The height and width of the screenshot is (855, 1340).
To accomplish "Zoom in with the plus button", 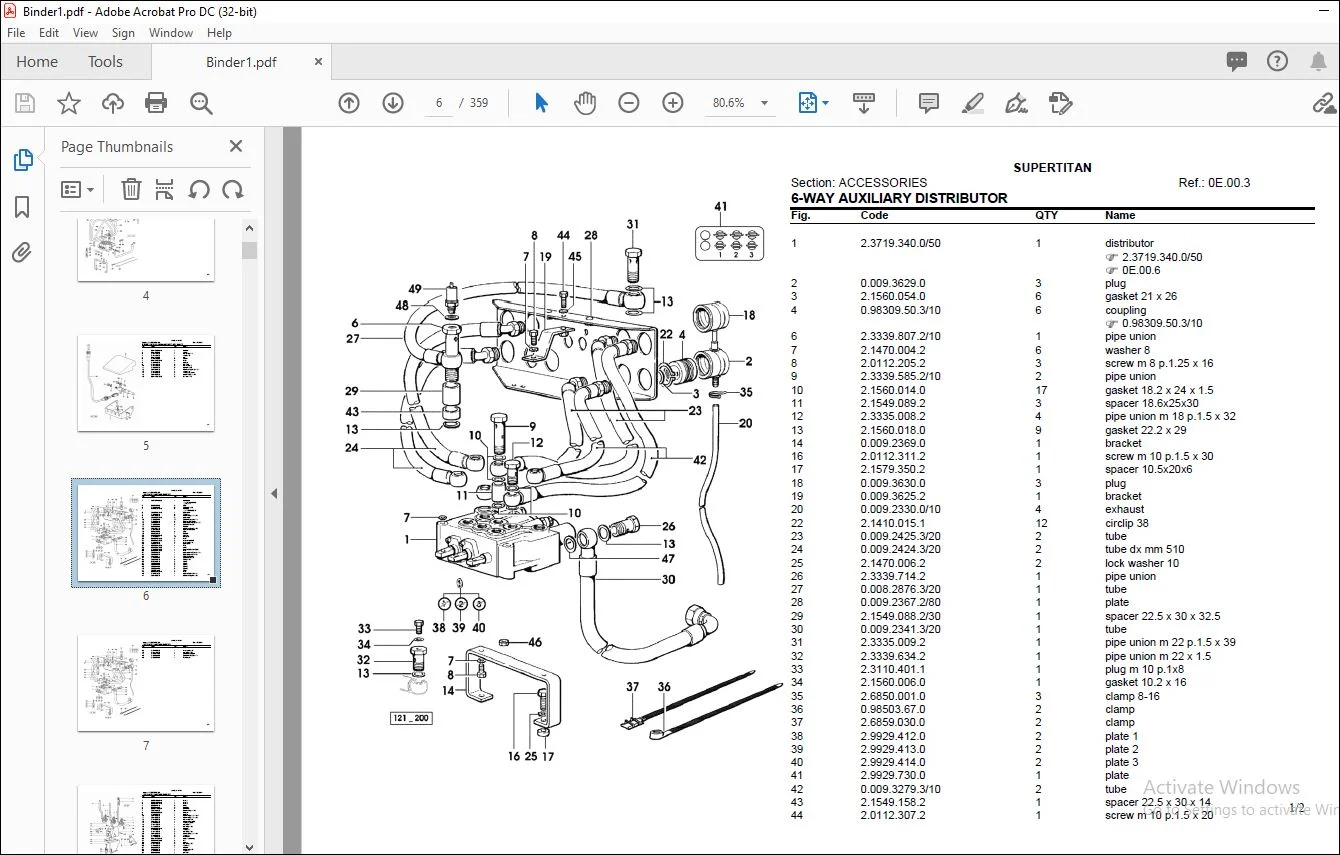I will point(673,103).
